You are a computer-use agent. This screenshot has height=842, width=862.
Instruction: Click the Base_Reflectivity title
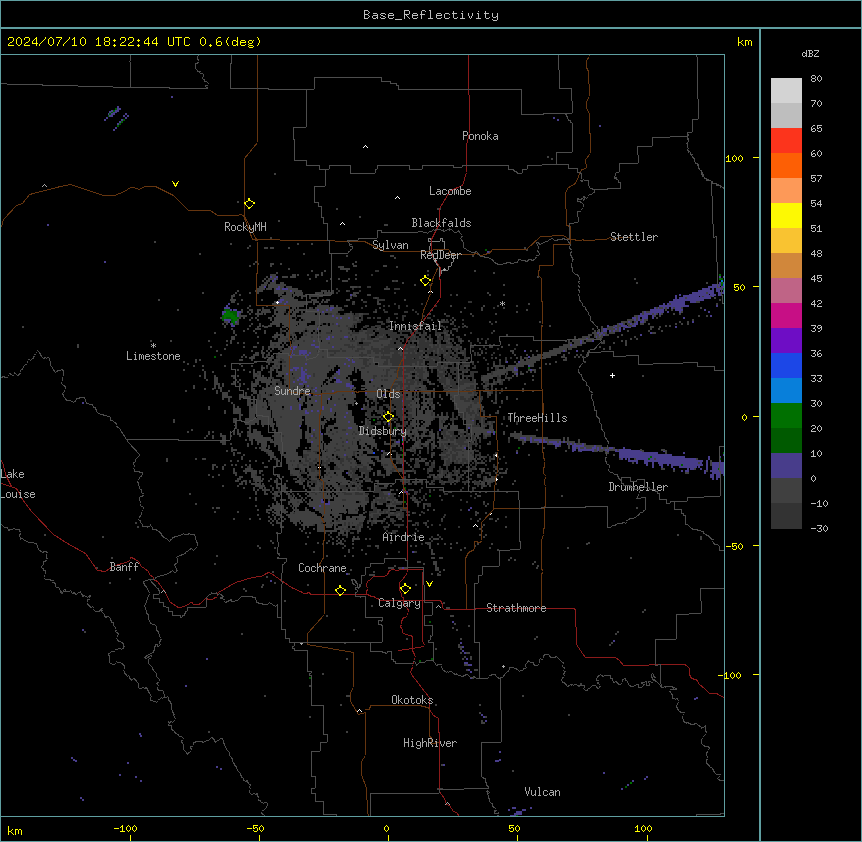(431, 15)
